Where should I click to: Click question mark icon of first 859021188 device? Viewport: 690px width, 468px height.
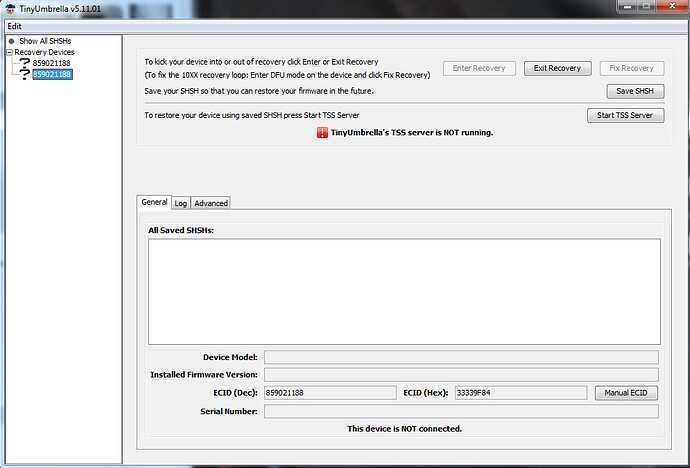pos(25,63)
